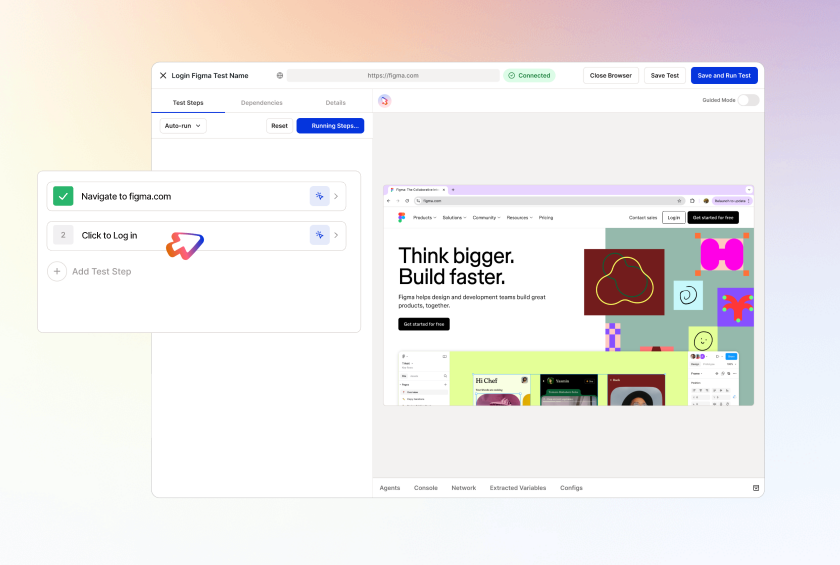Close the Login Figma Test Name editor with X
This screenshot has height=565, width=840.
tap(163, 76)
